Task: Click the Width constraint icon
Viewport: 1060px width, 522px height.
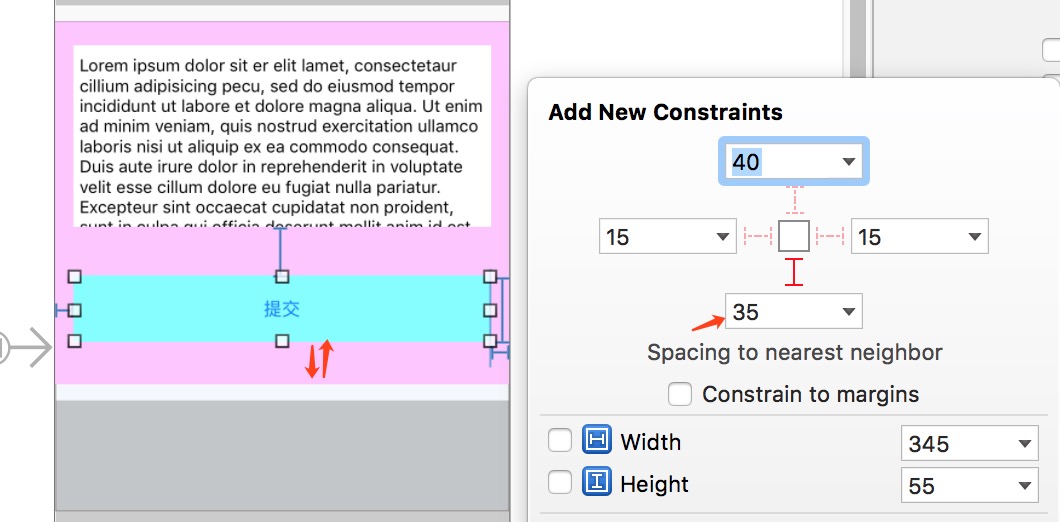Action: pyautogui.click(x=596, y=441)
